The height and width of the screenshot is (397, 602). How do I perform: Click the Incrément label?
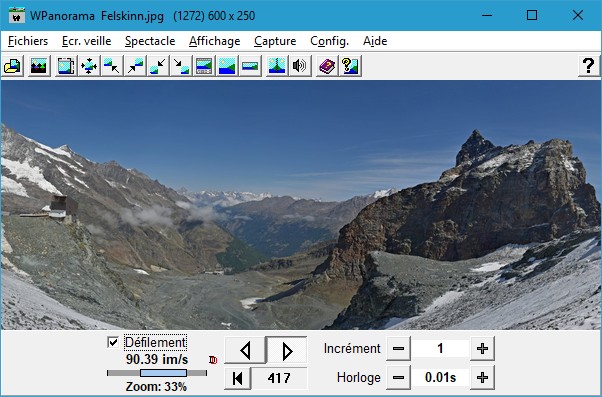(x=352, y=349)
